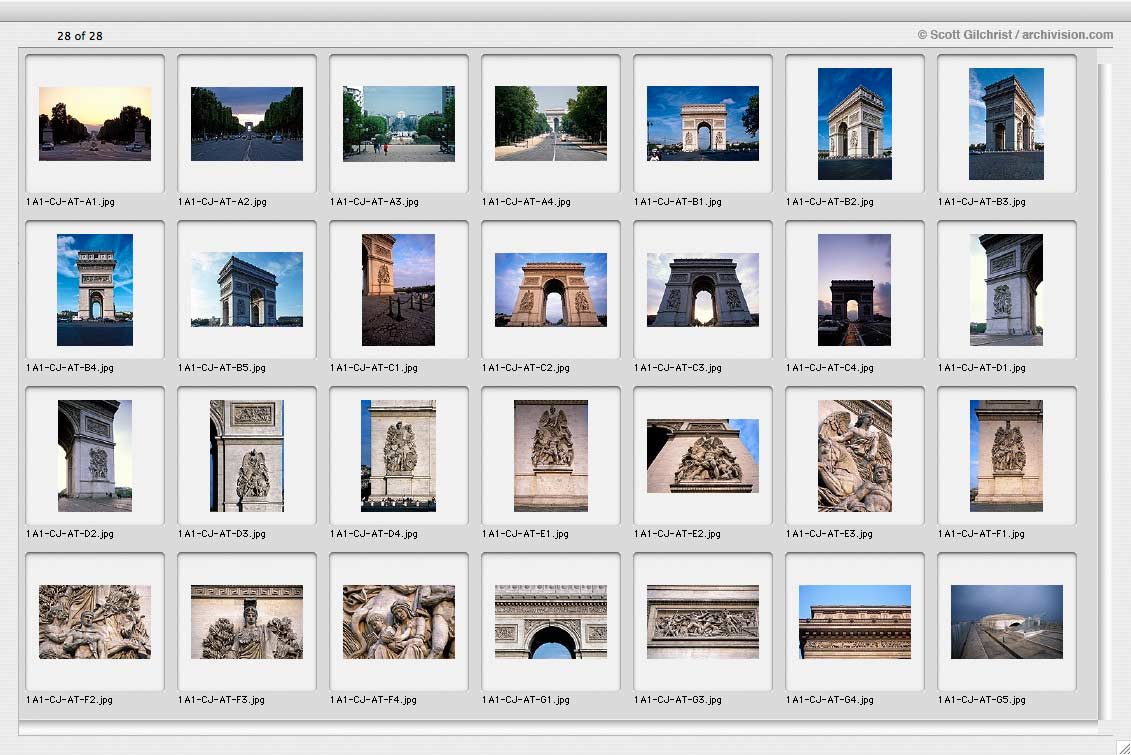Click the filename label 1A1-CJ-AT-C2.jpg

tap(525, 368)
